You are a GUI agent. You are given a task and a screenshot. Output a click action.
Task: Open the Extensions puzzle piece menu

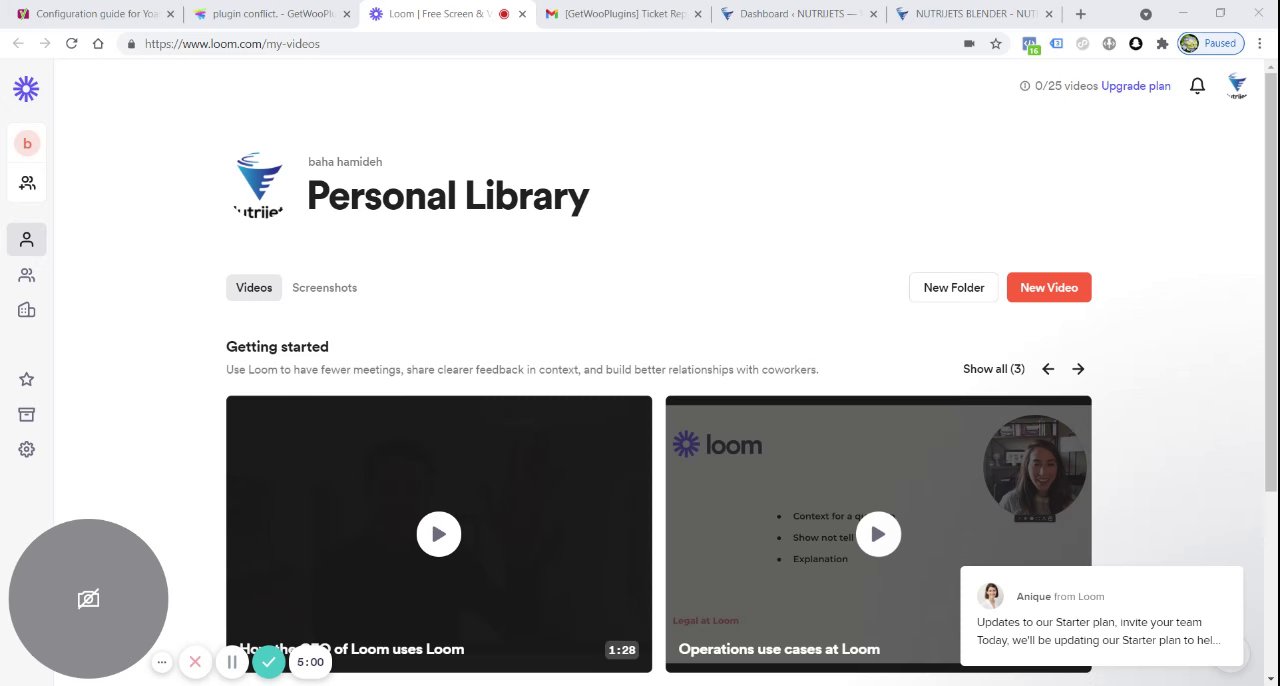pos(1162,44)
